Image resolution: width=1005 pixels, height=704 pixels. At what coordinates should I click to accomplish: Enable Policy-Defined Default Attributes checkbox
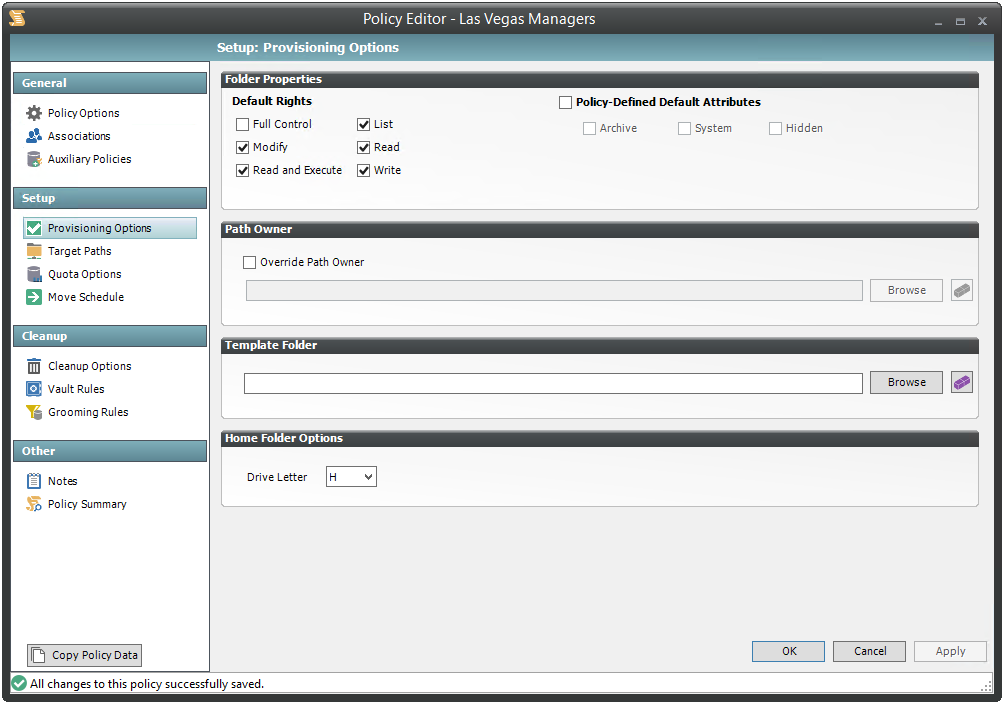tap(565, 103)
